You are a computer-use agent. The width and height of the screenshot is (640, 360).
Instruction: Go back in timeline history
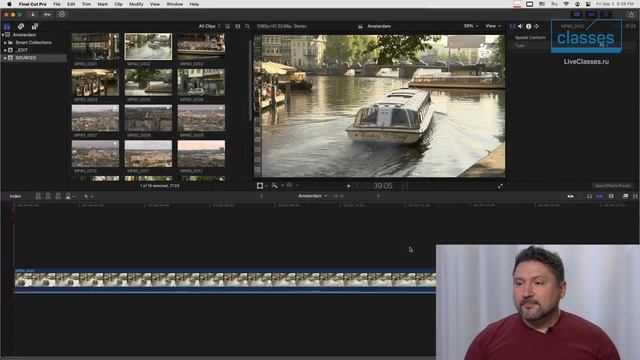pos(262,196)
